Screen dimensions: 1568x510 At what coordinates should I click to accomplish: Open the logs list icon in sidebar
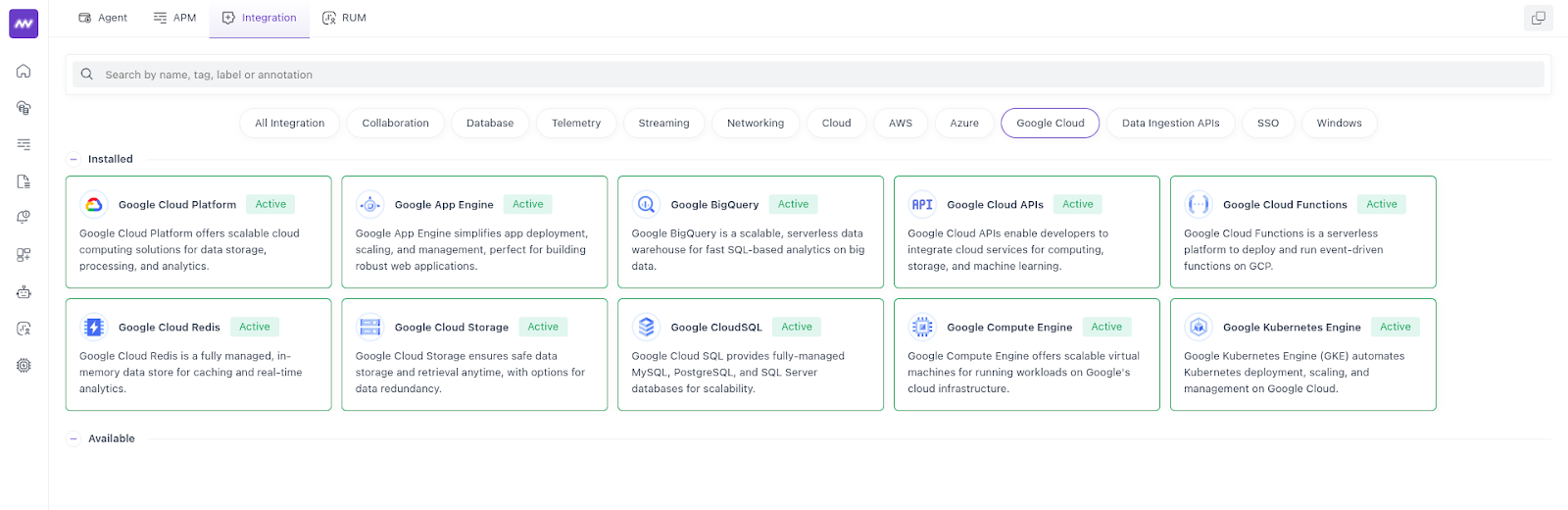pos(24,144)
